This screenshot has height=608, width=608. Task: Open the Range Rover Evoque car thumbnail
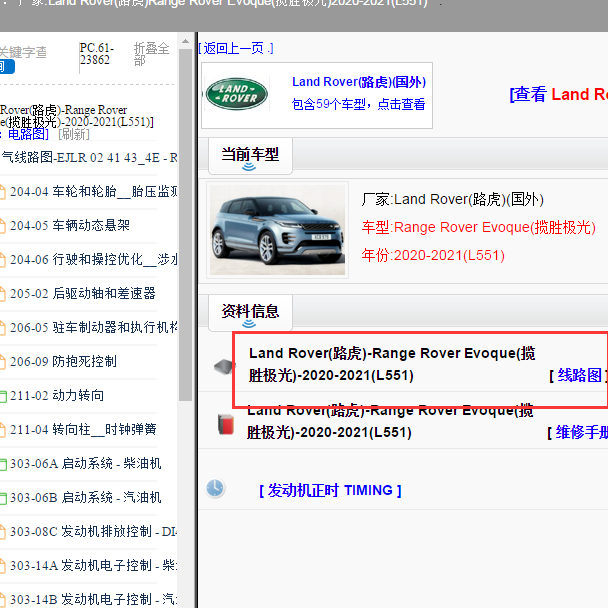click(277, 230)
